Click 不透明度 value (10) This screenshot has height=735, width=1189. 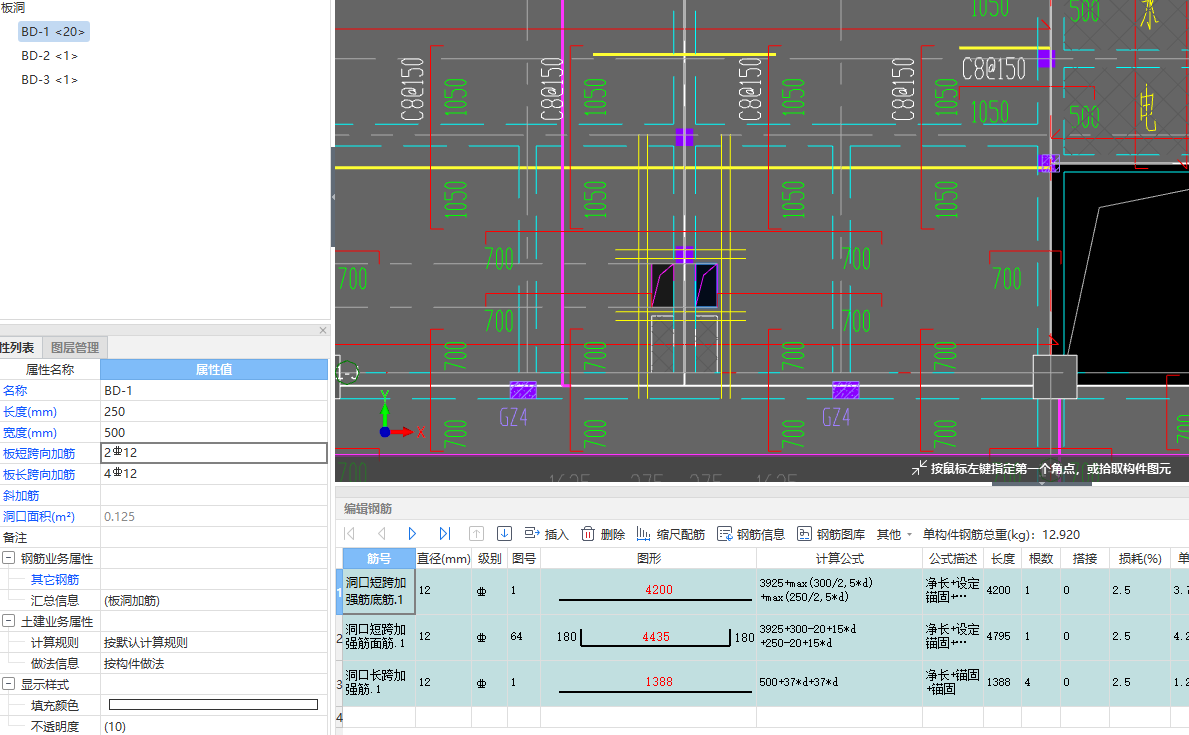[214, 726]
